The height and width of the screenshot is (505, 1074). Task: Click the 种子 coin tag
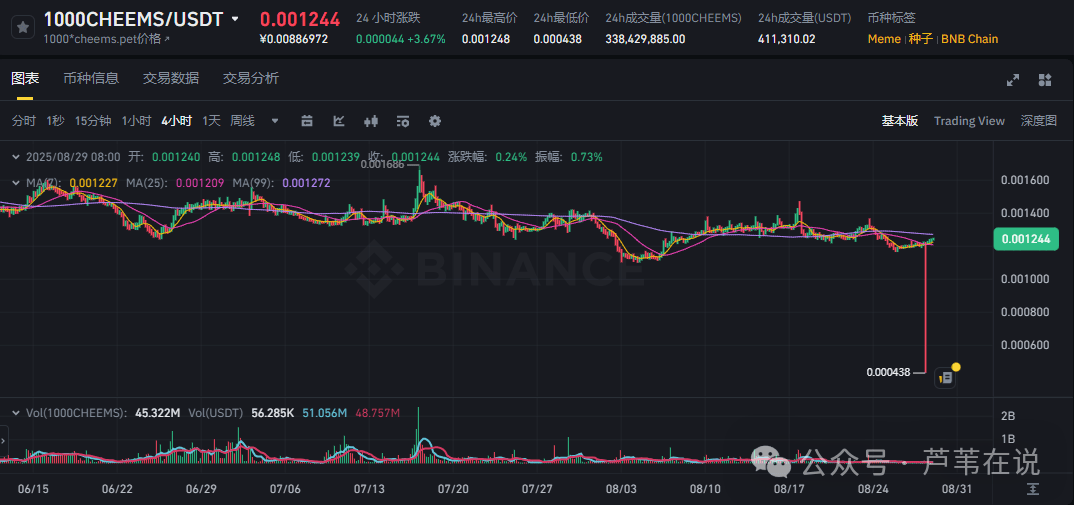click(x=921, y=39)
